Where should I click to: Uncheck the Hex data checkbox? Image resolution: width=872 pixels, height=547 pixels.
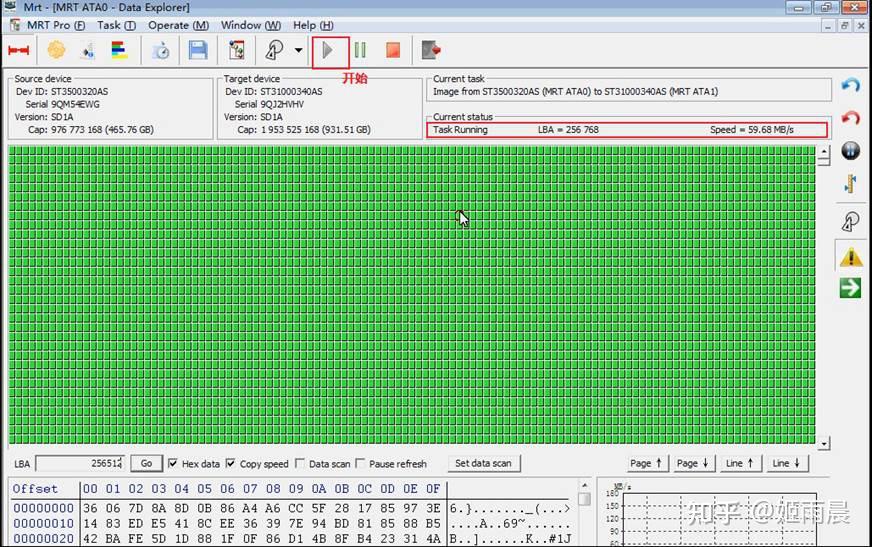point(173,463)
